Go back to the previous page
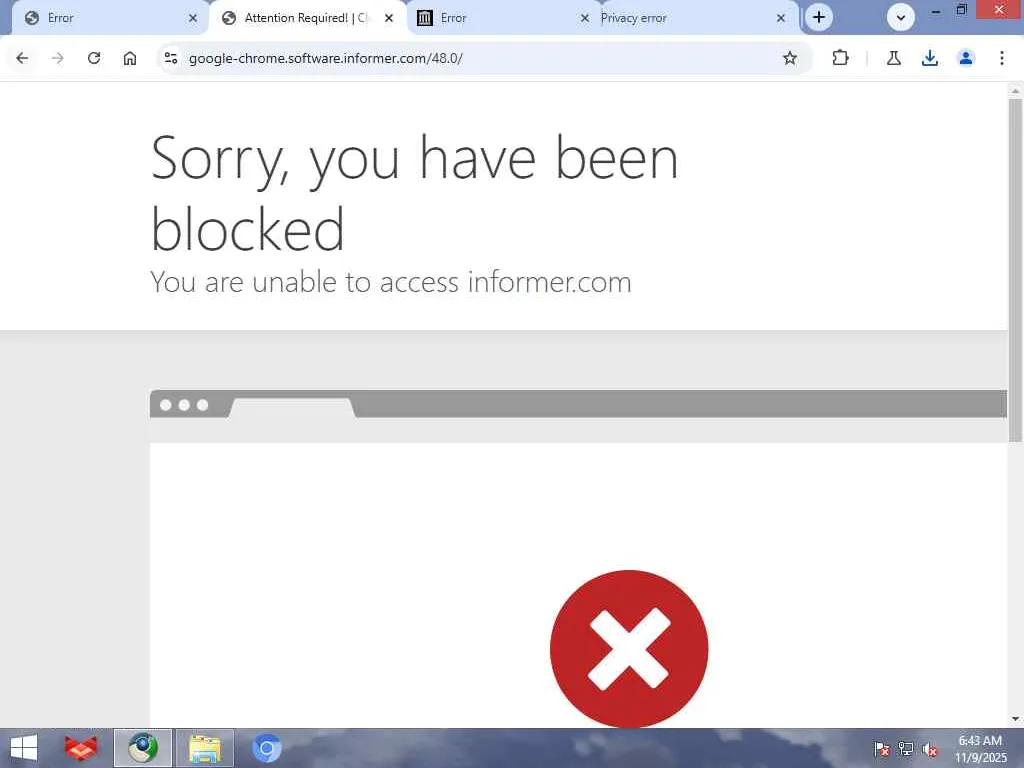 point(22,58)
